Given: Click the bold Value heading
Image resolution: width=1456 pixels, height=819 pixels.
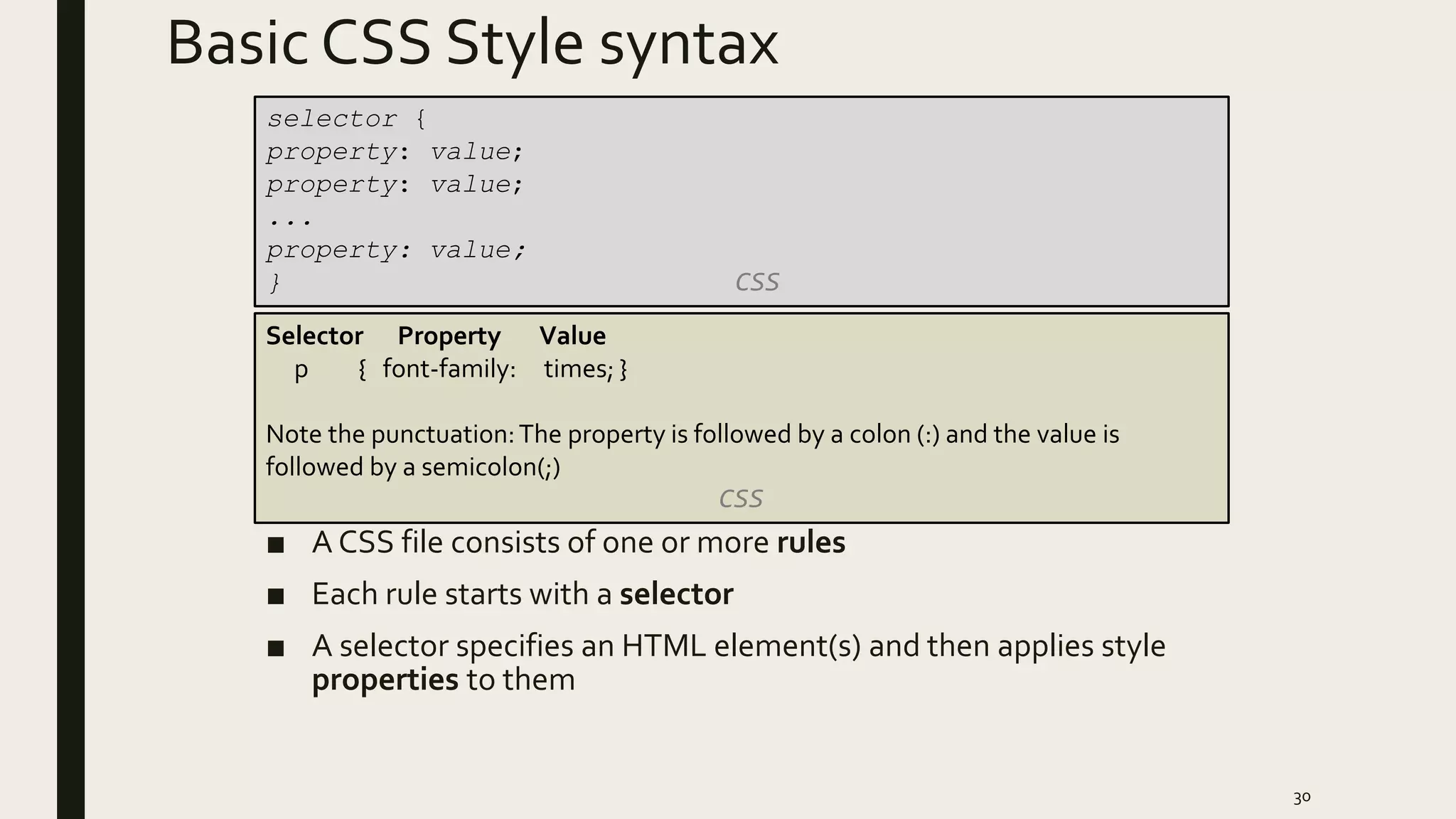Looking at the screenshot, I should coord(572,336).
